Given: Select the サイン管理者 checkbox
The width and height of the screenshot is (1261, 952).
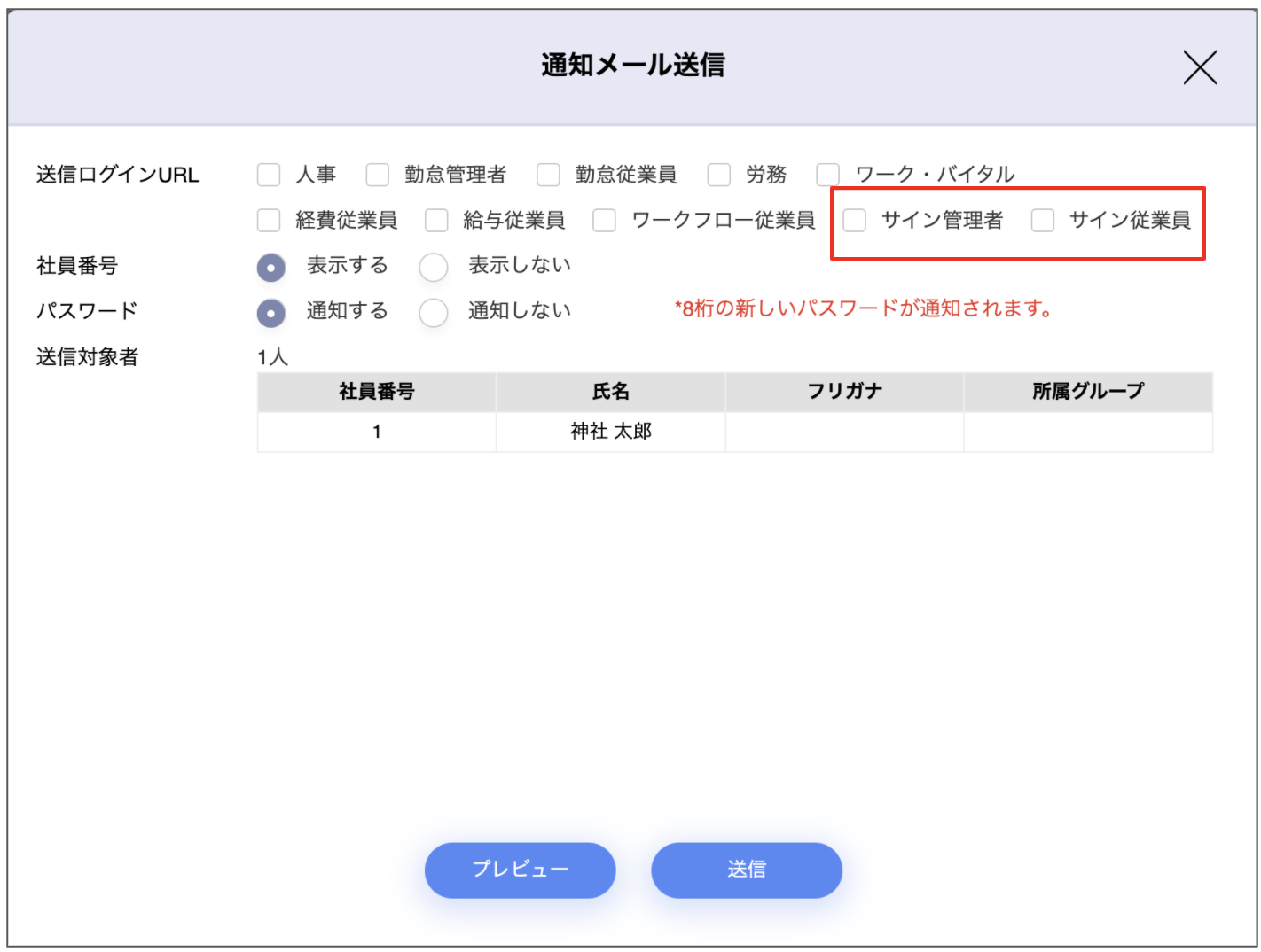Looking at the screenshot, I should tap(854, 220).
